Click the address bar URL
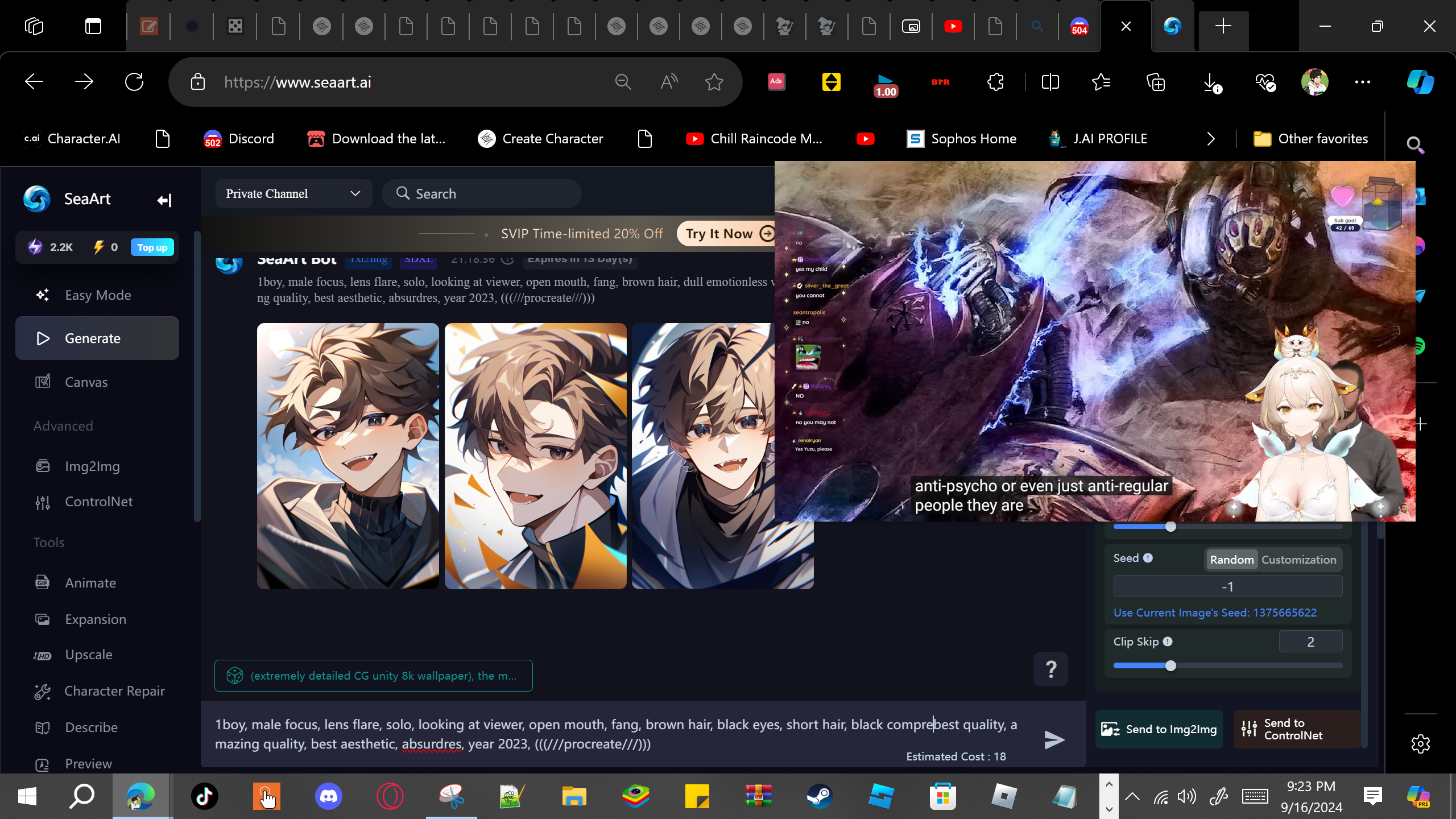This screenshot has width=1456, height=819. pyautogui.click(x=297, y=82)
